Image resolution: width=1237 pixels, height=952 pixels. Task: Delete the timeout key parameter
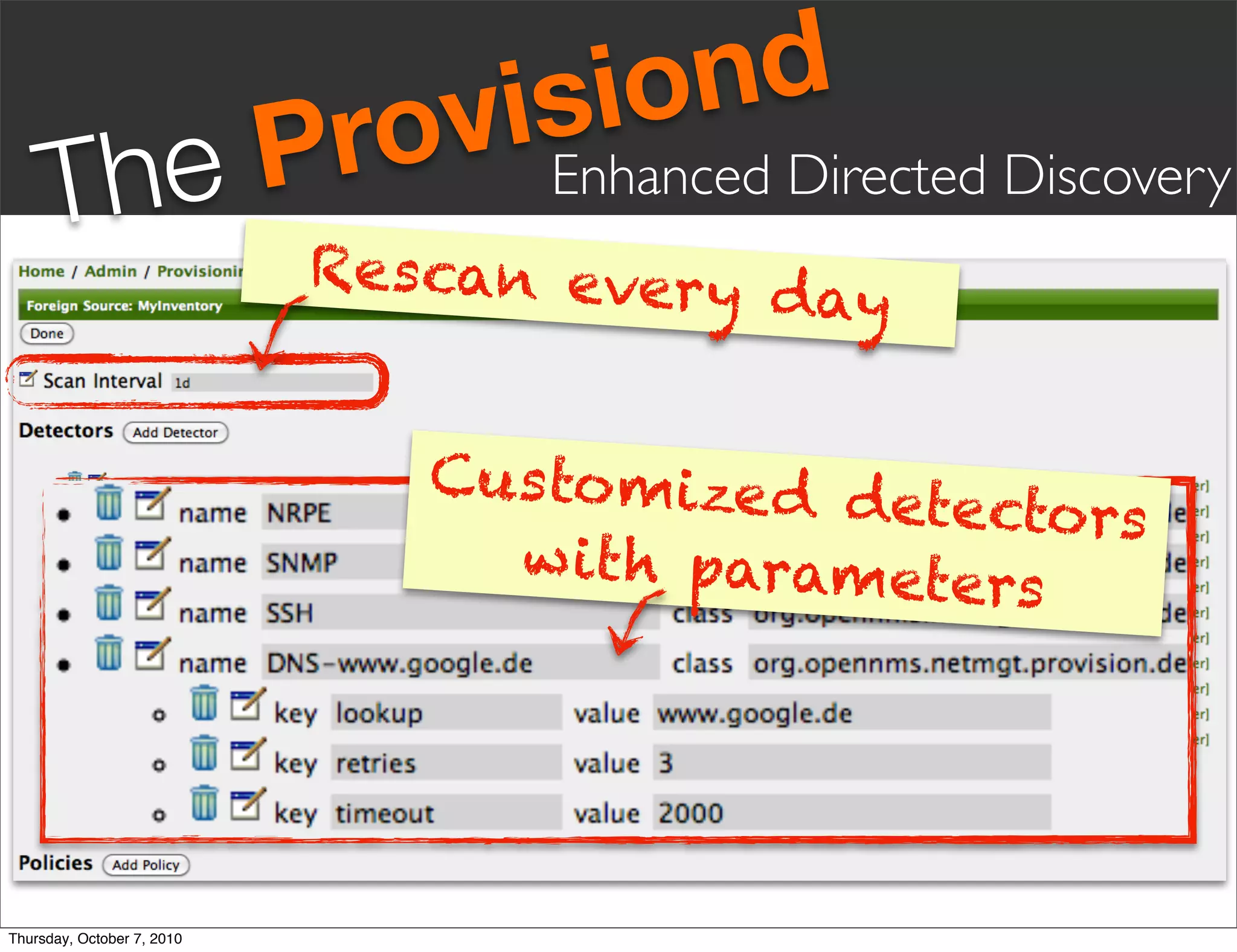coord(204,804)
